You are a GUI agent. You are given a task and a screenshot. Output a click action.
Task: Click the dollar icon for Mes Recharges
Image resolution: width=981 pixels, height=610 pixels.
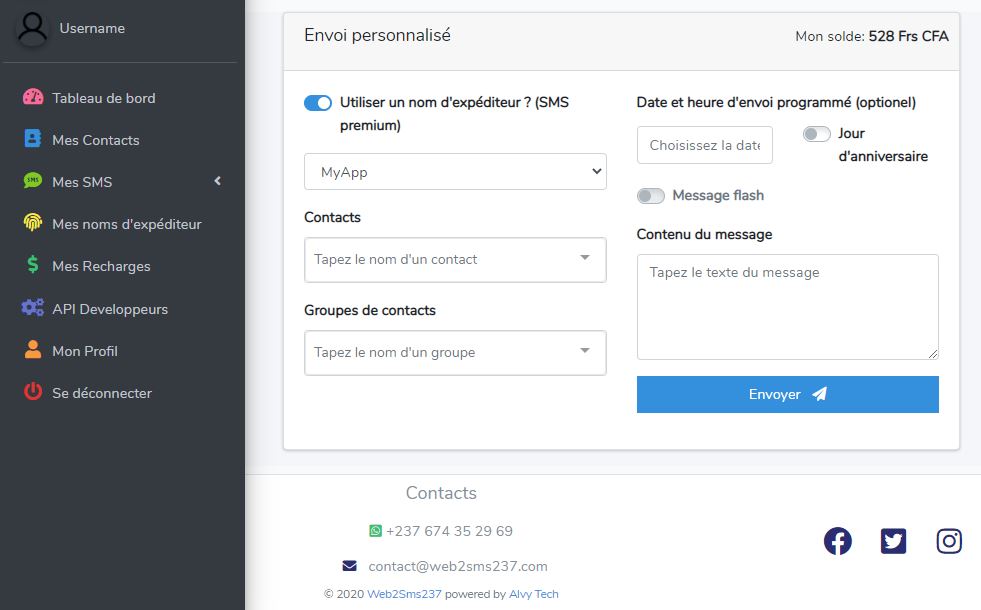tap(33, 265)
